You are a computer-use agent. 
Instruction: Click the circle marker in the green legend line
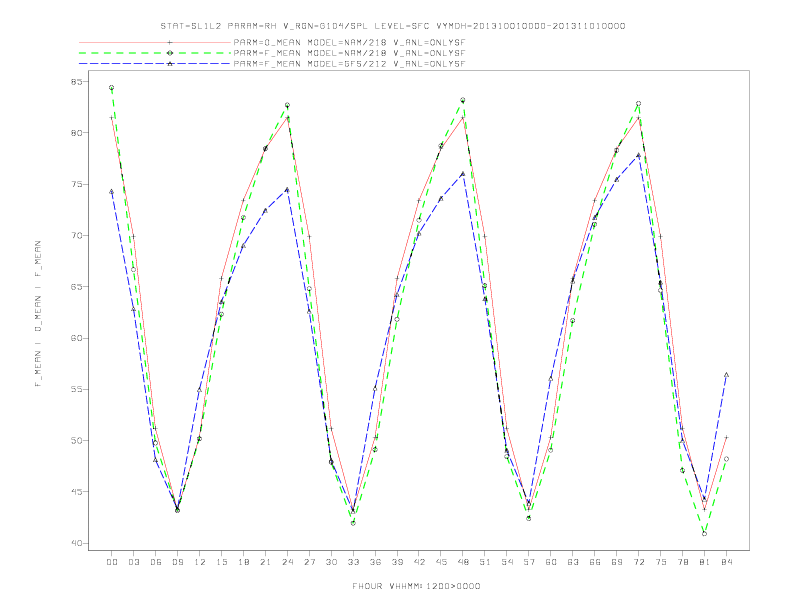(170, 53)
